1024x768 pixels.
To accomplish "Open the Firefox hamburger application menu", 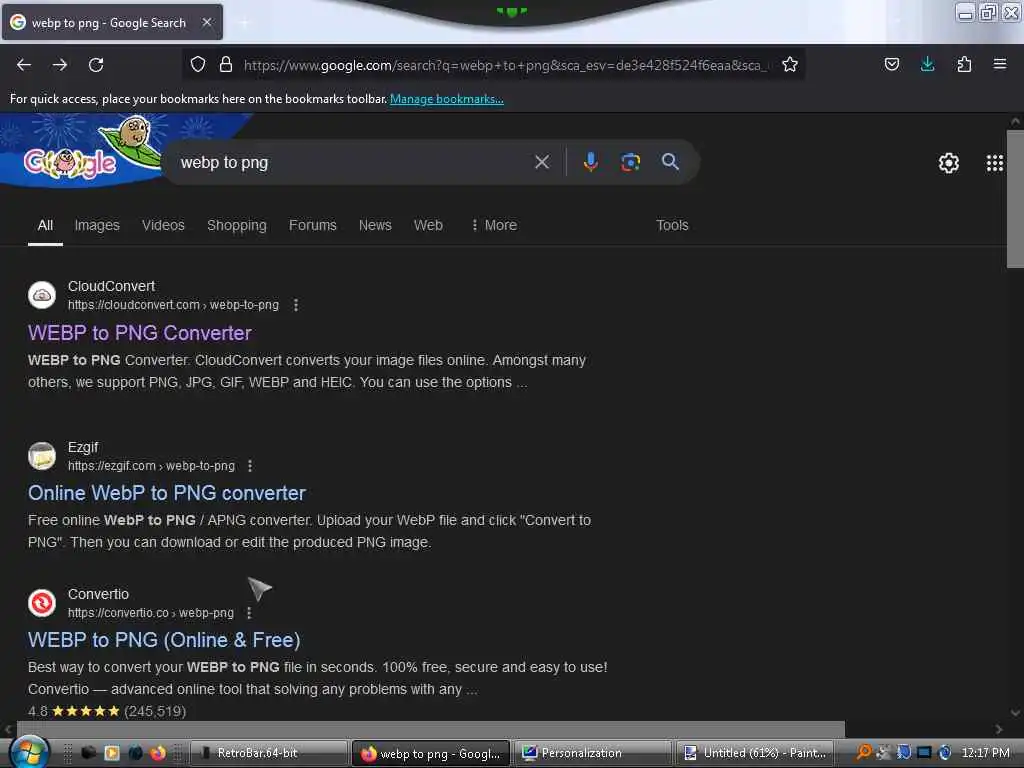I will pos(1000,64).
